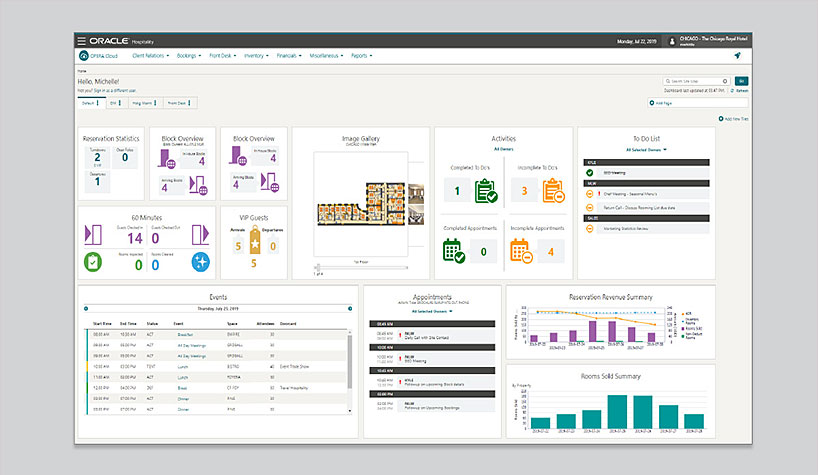Image resolution: width=818 pixels, height=475 pixels.
Task: Expand To Do List All Selected Owners dropdown
Action: 646,150
